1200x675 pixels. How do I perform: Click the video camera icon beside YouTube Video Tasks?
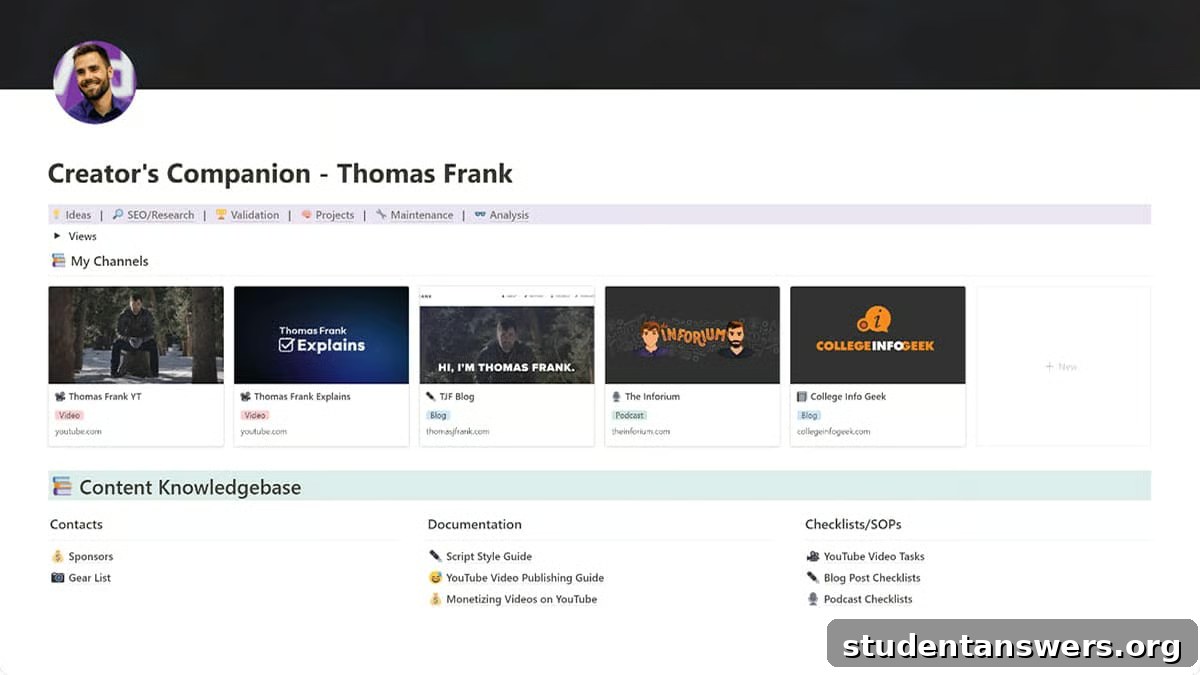coord(813,557)
